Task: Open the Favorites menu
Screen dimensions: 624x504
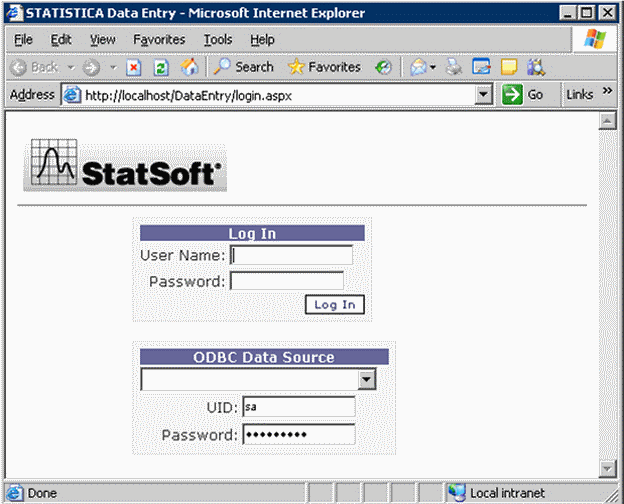Action: 159,40
